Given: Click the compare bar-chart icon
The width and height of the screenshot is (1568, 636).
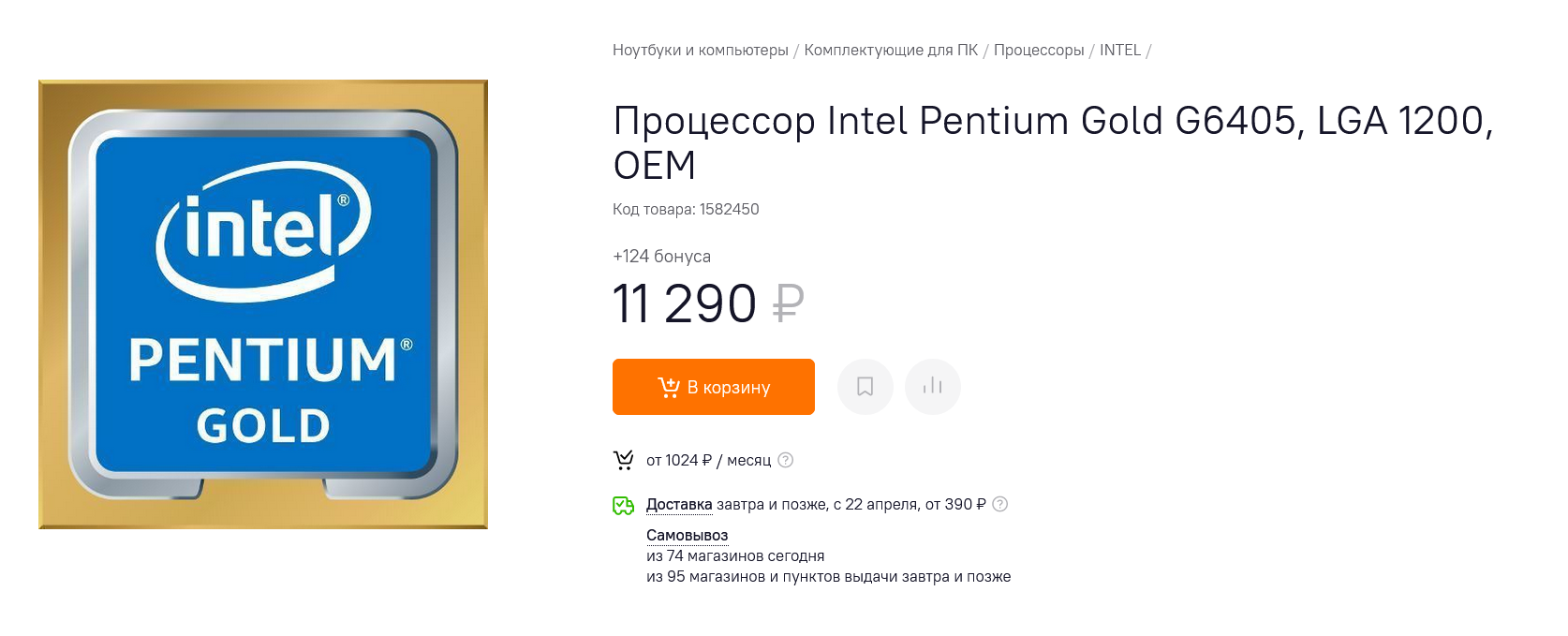Looking at the screenshot, I should tap(932, 387).
